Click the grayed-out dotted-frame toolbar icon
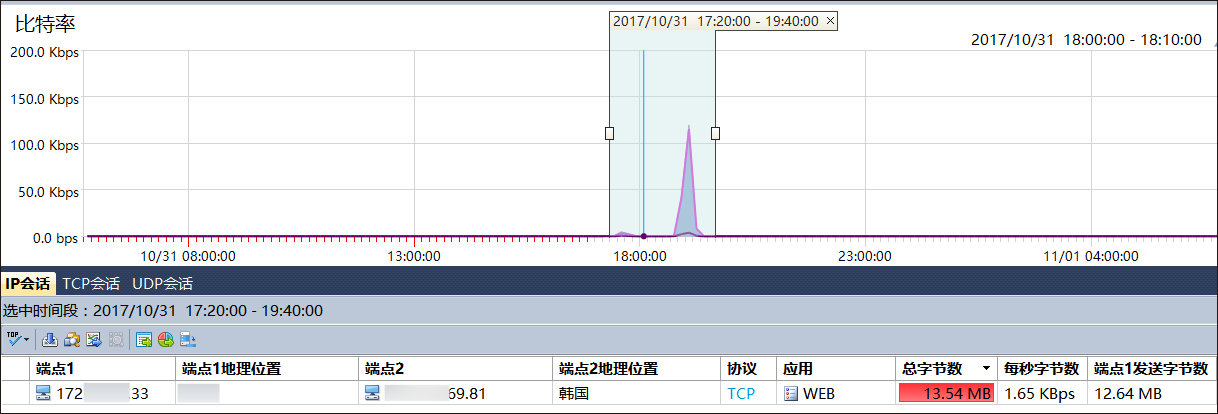Image resolution: width=1218 pixels, height=414 pixels. 116,339
